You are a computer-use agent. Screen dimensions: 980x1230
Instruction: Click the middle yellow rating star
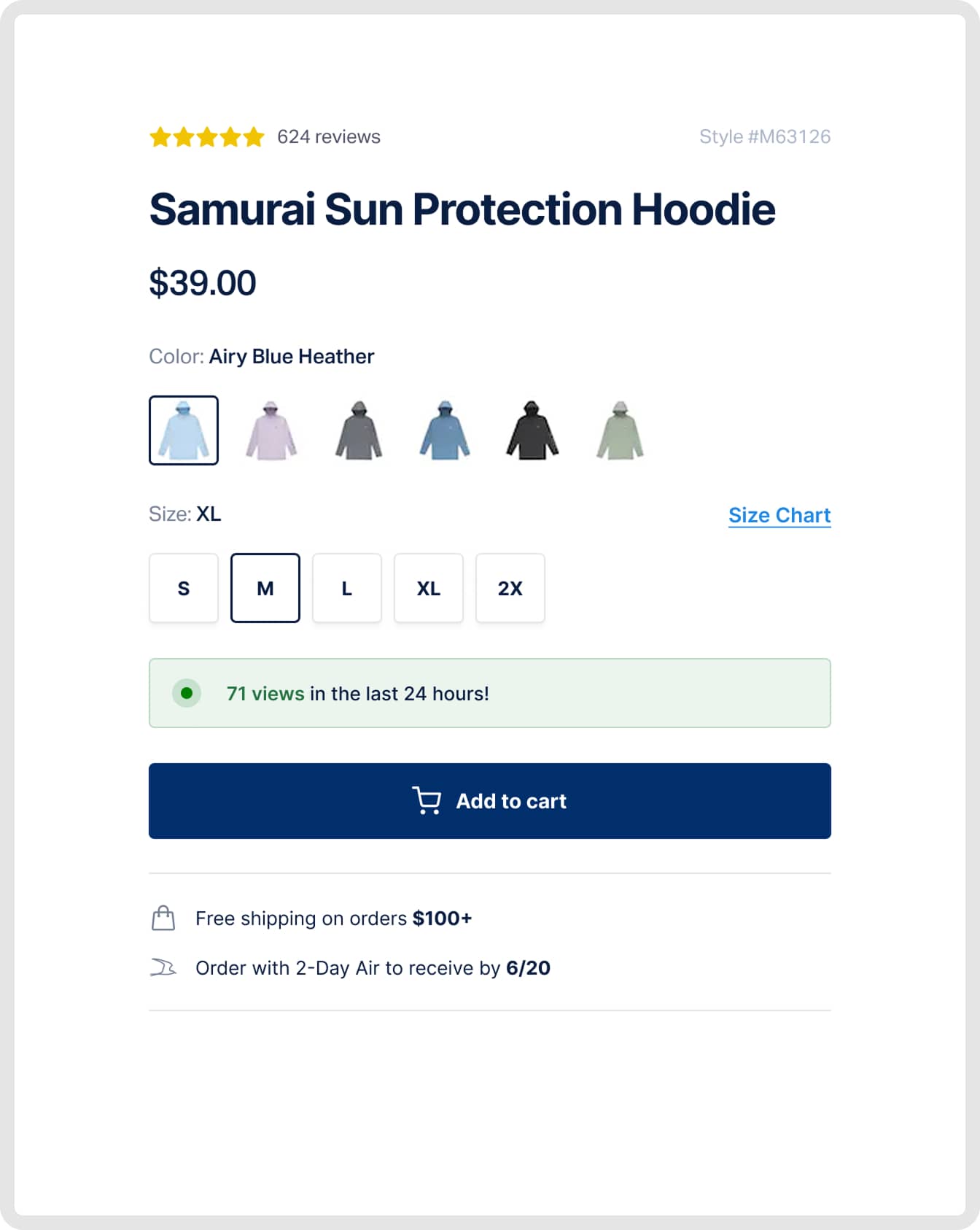click(x=207, y=136)
